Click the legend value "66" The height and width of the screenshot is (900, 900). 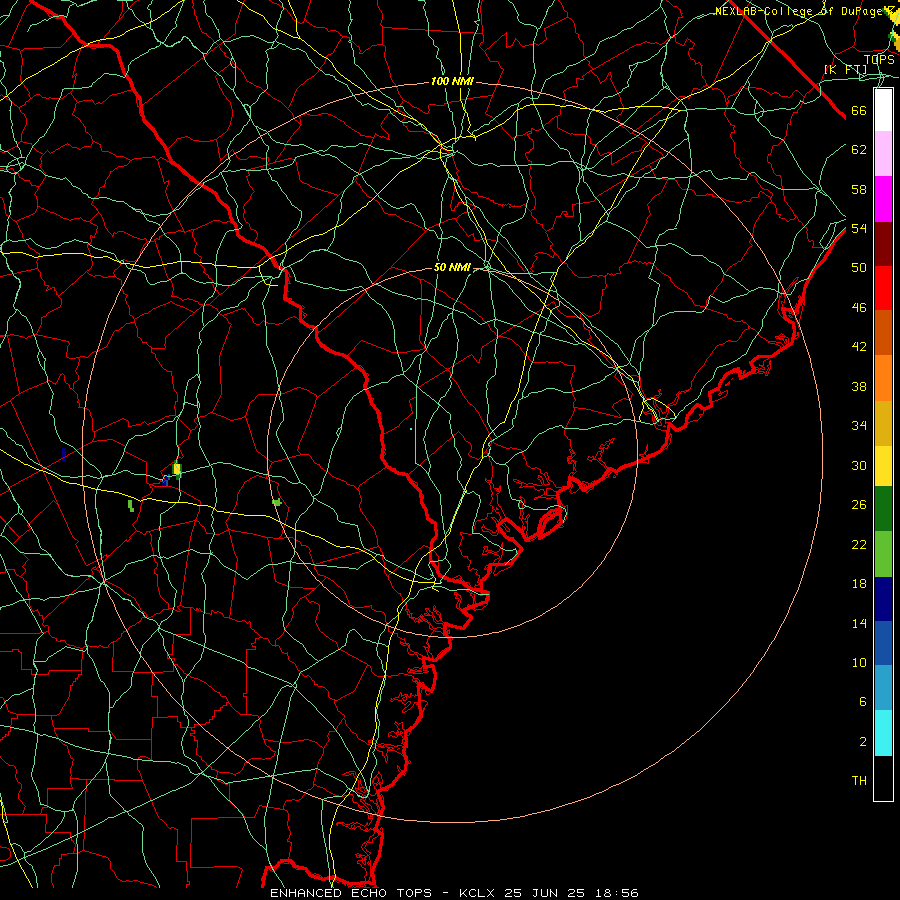[859, 111]
